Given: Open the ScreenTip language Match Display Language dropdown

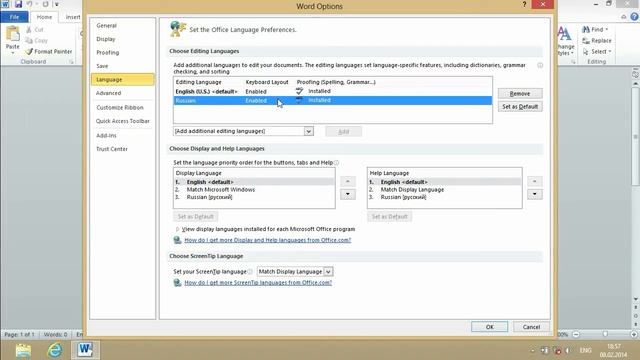Looking at the screenshot, I should point(328,271).
